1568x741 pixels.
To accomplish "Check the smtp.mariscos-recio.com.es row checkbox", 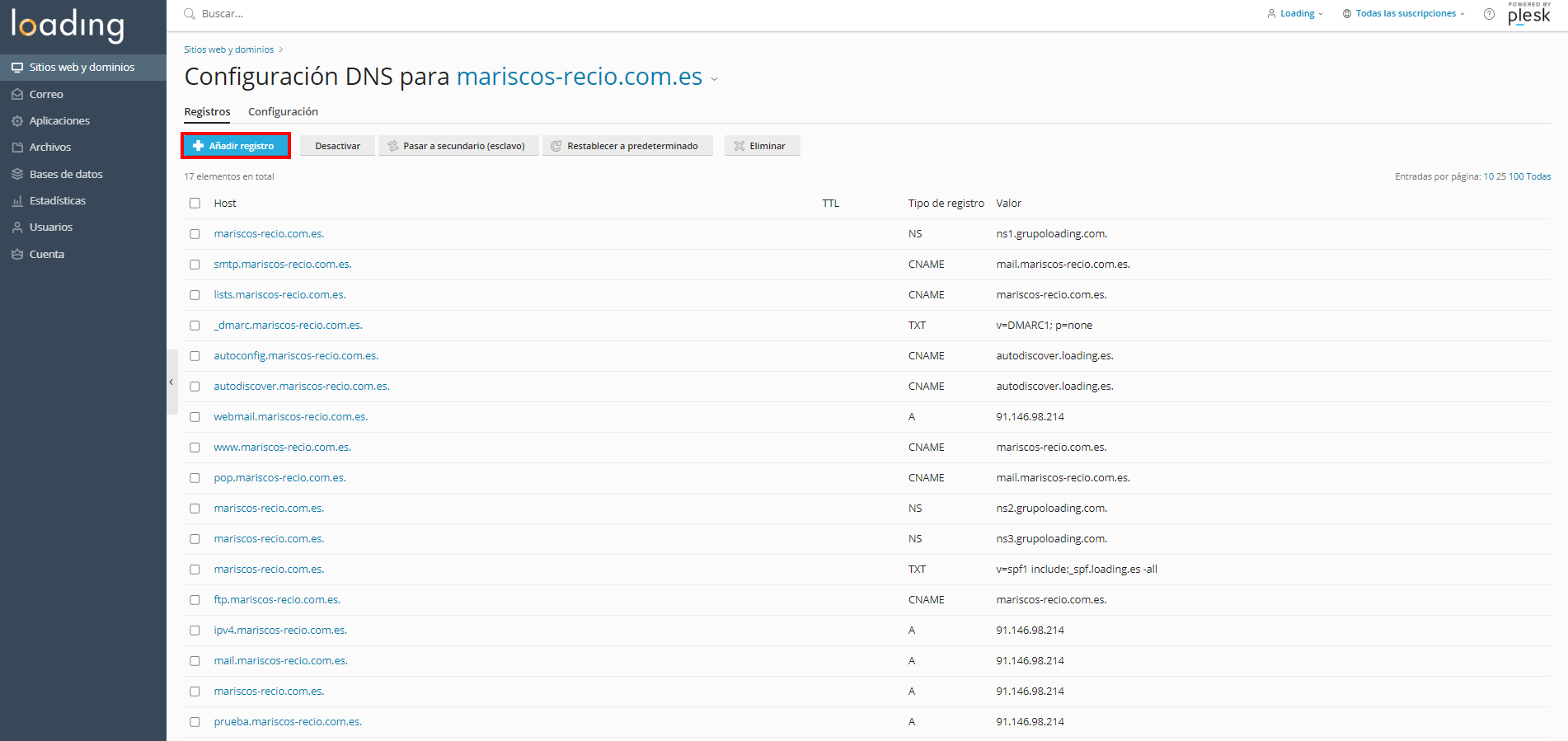I will tap(195, 265).
